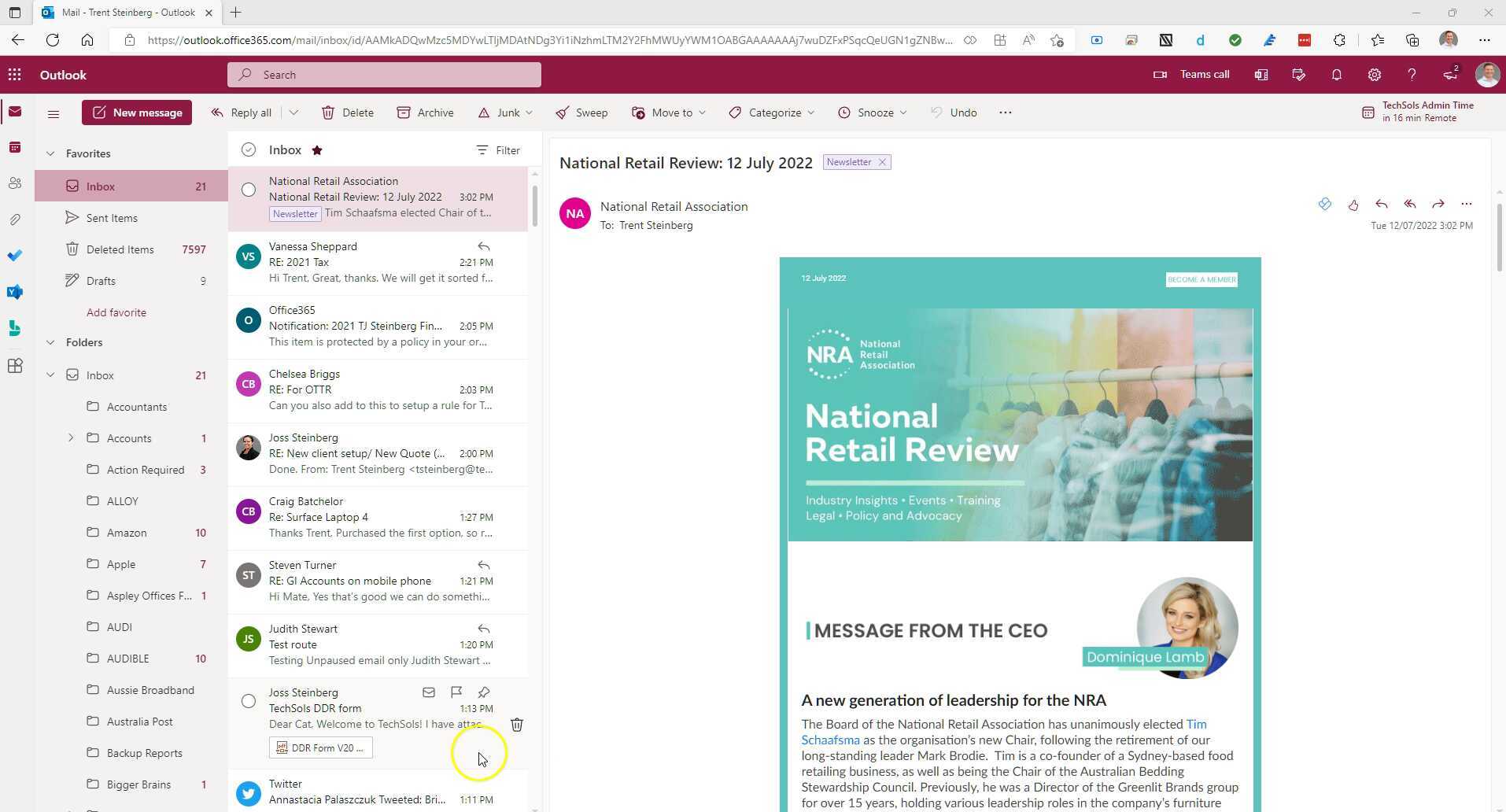The width and height of the screenshot is (1506, 812).
Task: Pin the TechSols DDR form message
Action: coord(484,692)
